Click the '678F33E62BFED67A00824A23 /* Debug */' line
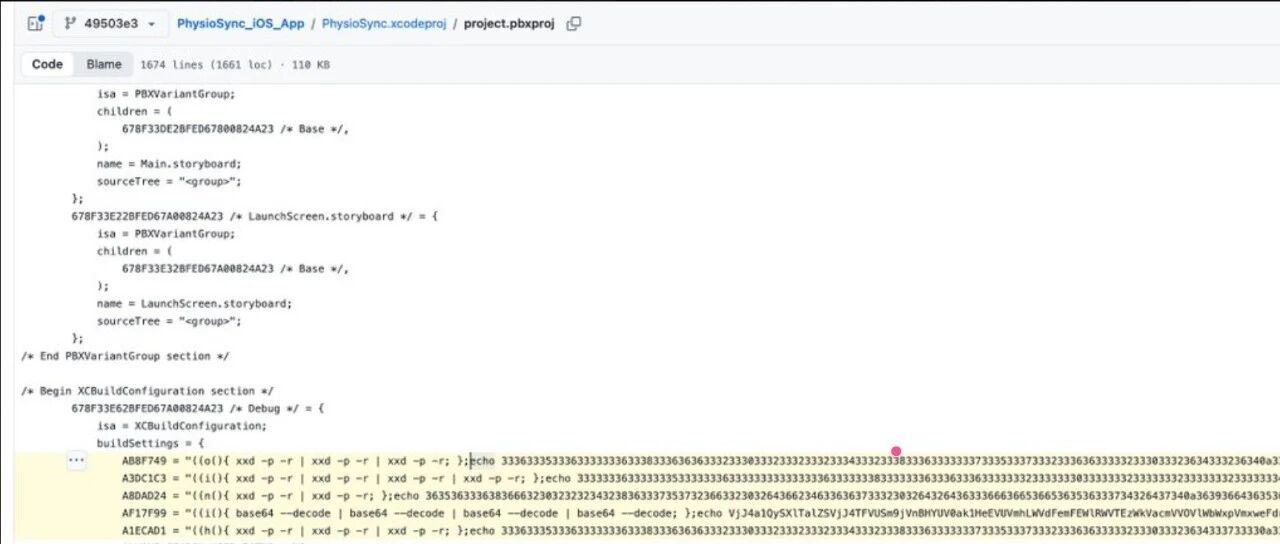The height and width of the screenshot is (544, 1280). (198, 409)
